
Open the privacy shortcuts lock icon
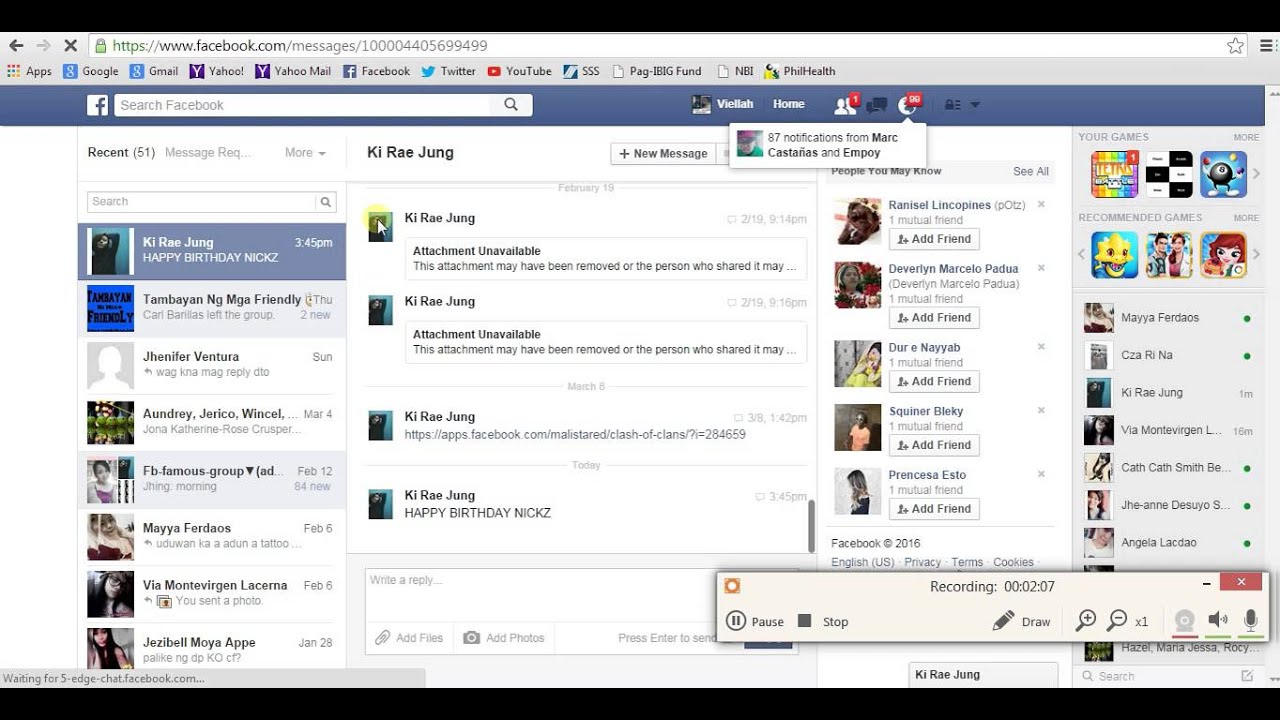pos(952,105)
